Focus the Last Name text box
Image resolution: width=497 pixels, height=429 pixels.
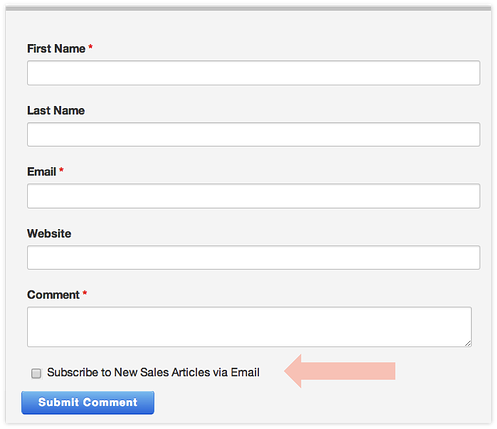(253, 134)
